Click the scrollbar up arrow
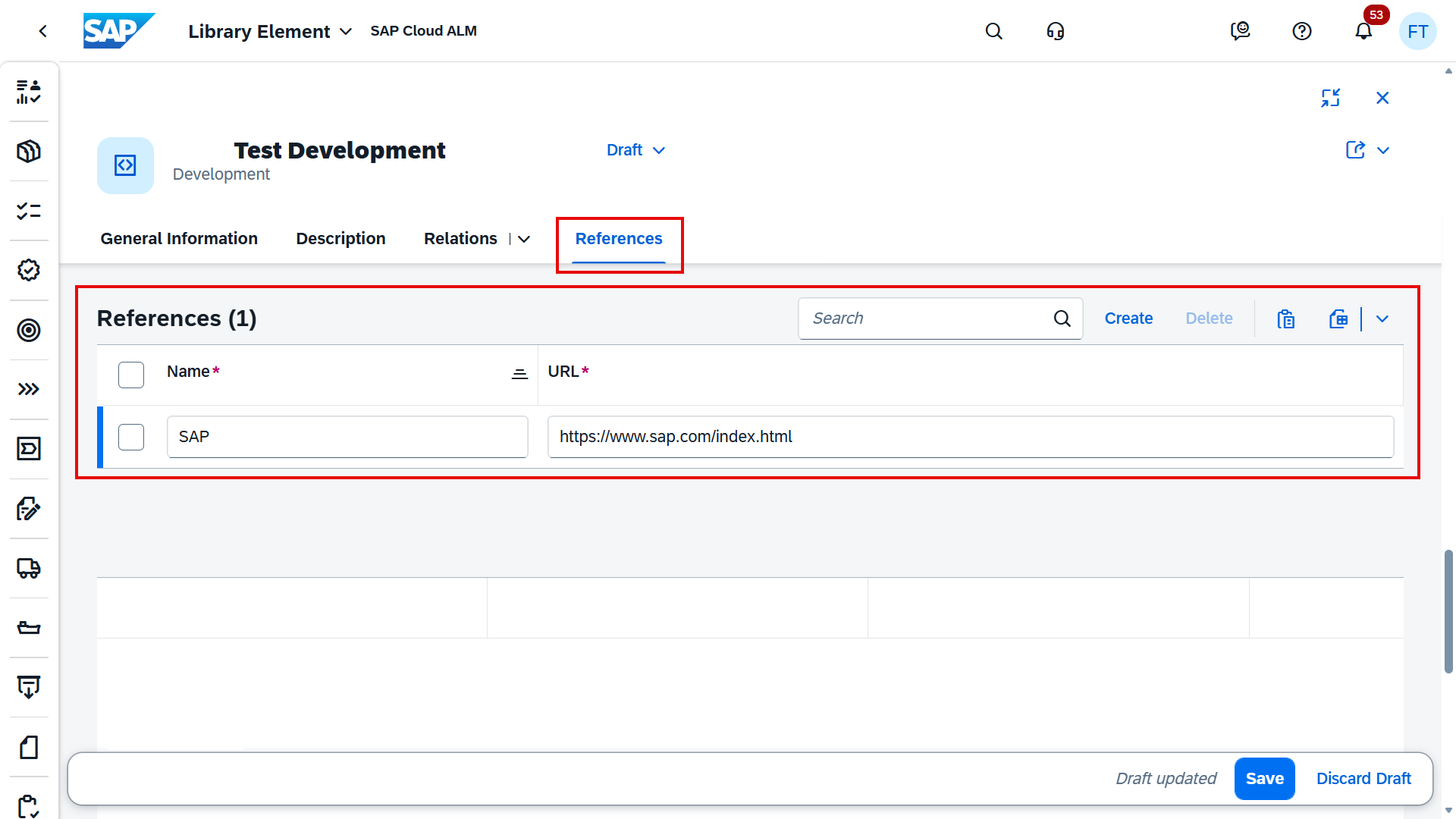 1448,71
